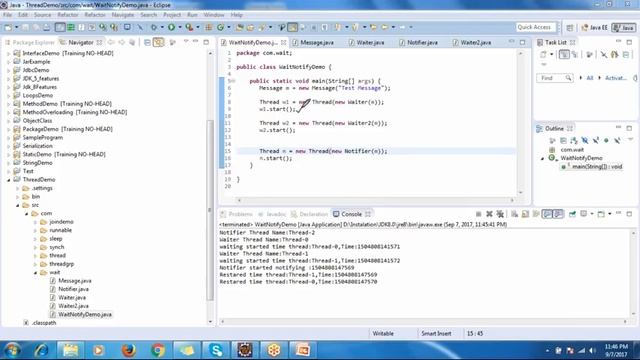This screenshot has width=640, height=360.
Task: Collapse the ThreadDemo project
Action: pyautogui.click(x=9, y=180)
